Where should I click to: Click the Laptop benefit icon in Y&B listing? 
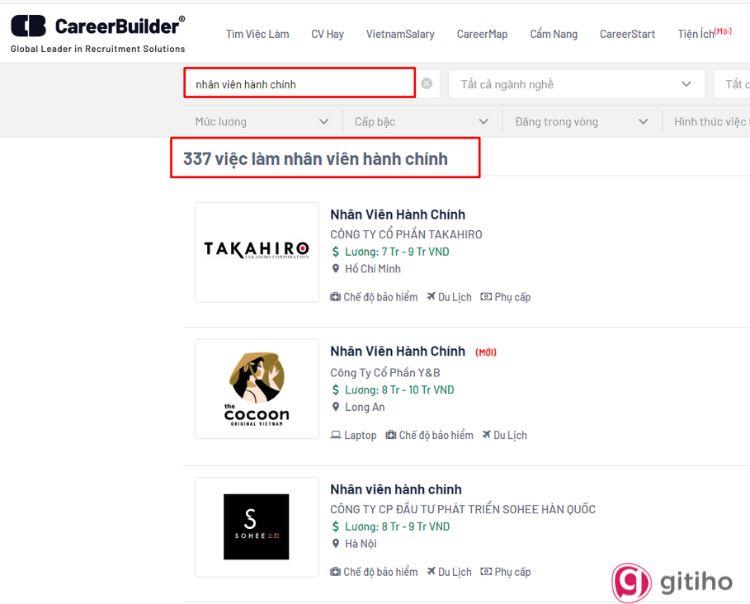335,435
